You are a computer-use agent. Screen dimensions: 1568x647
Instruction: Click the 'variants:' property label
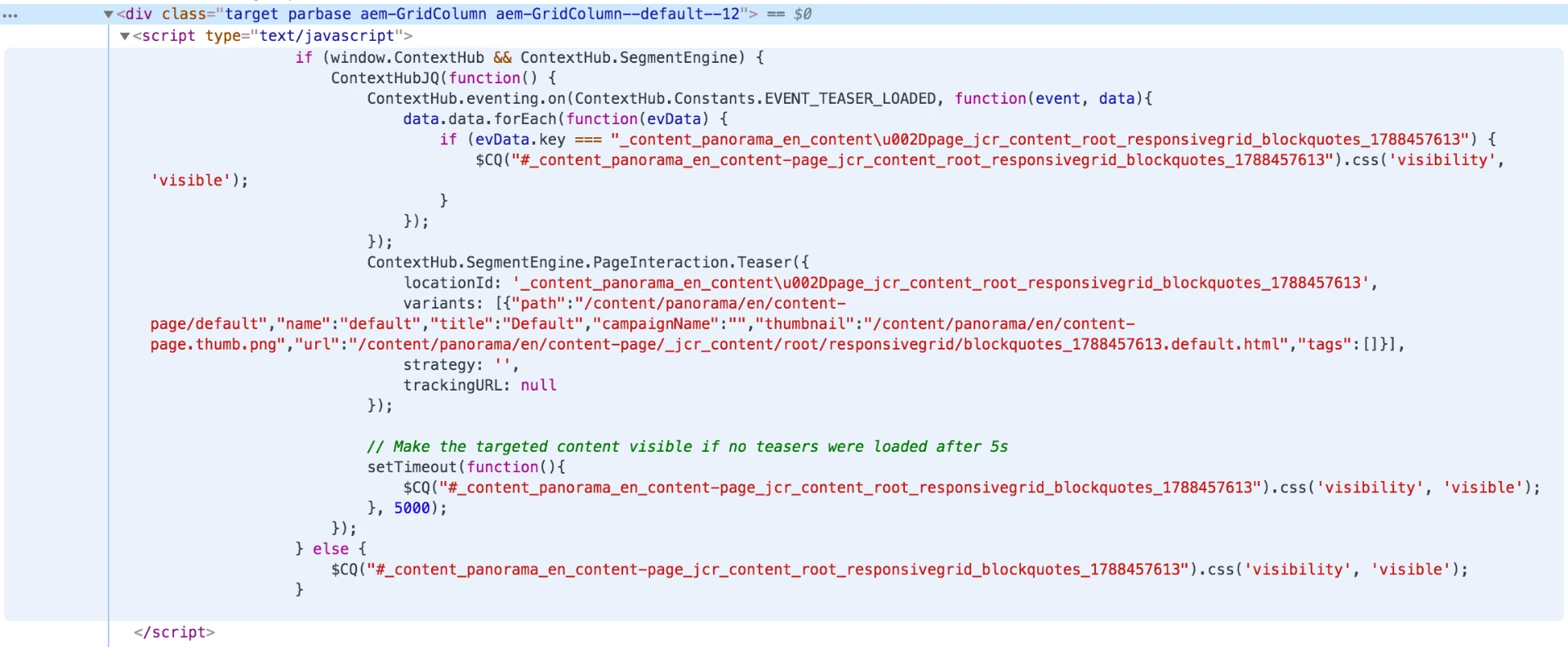443,303
